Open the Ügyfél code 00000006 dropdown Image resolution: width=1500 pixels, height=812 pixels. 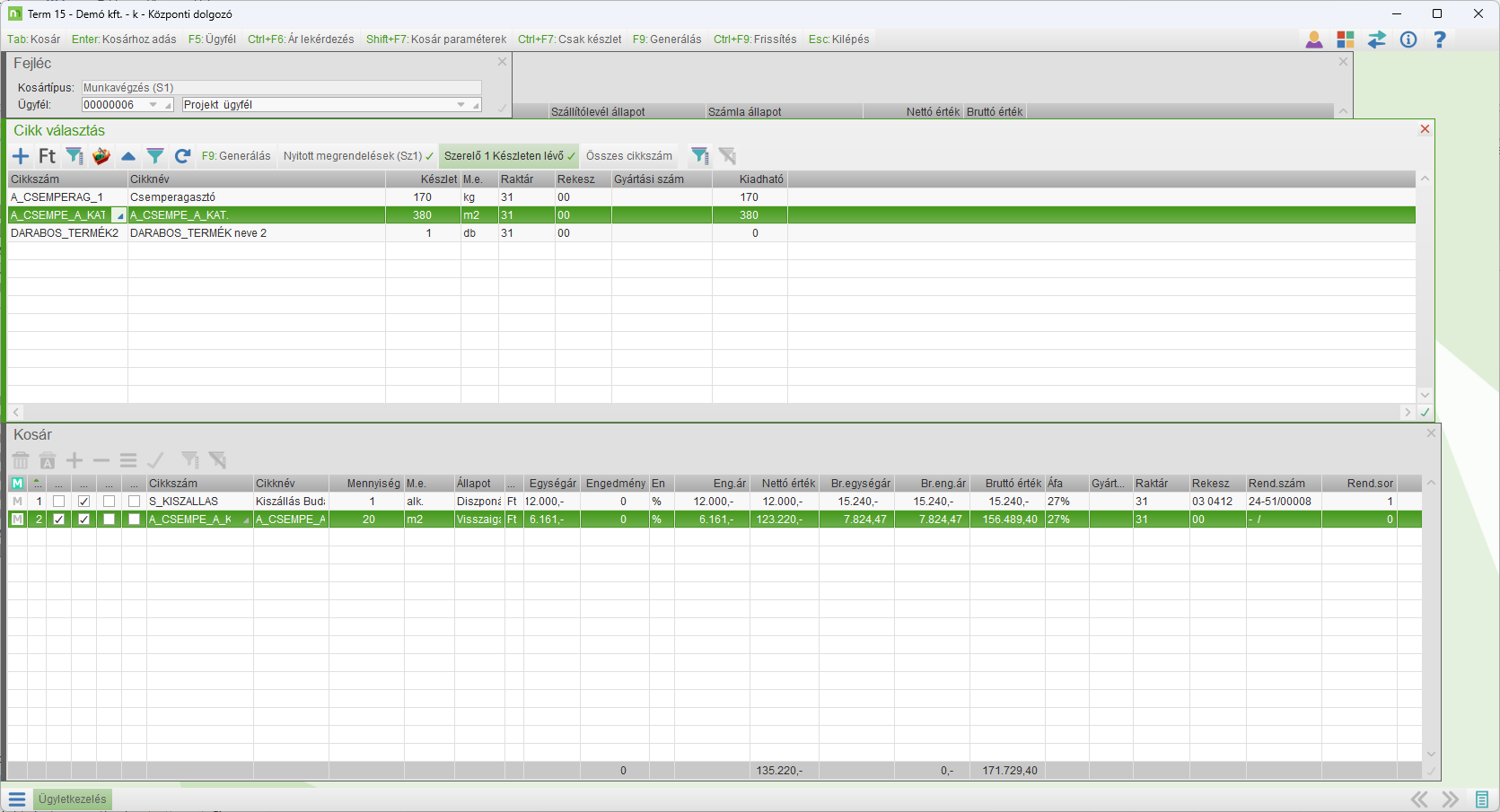coord(154,105)
